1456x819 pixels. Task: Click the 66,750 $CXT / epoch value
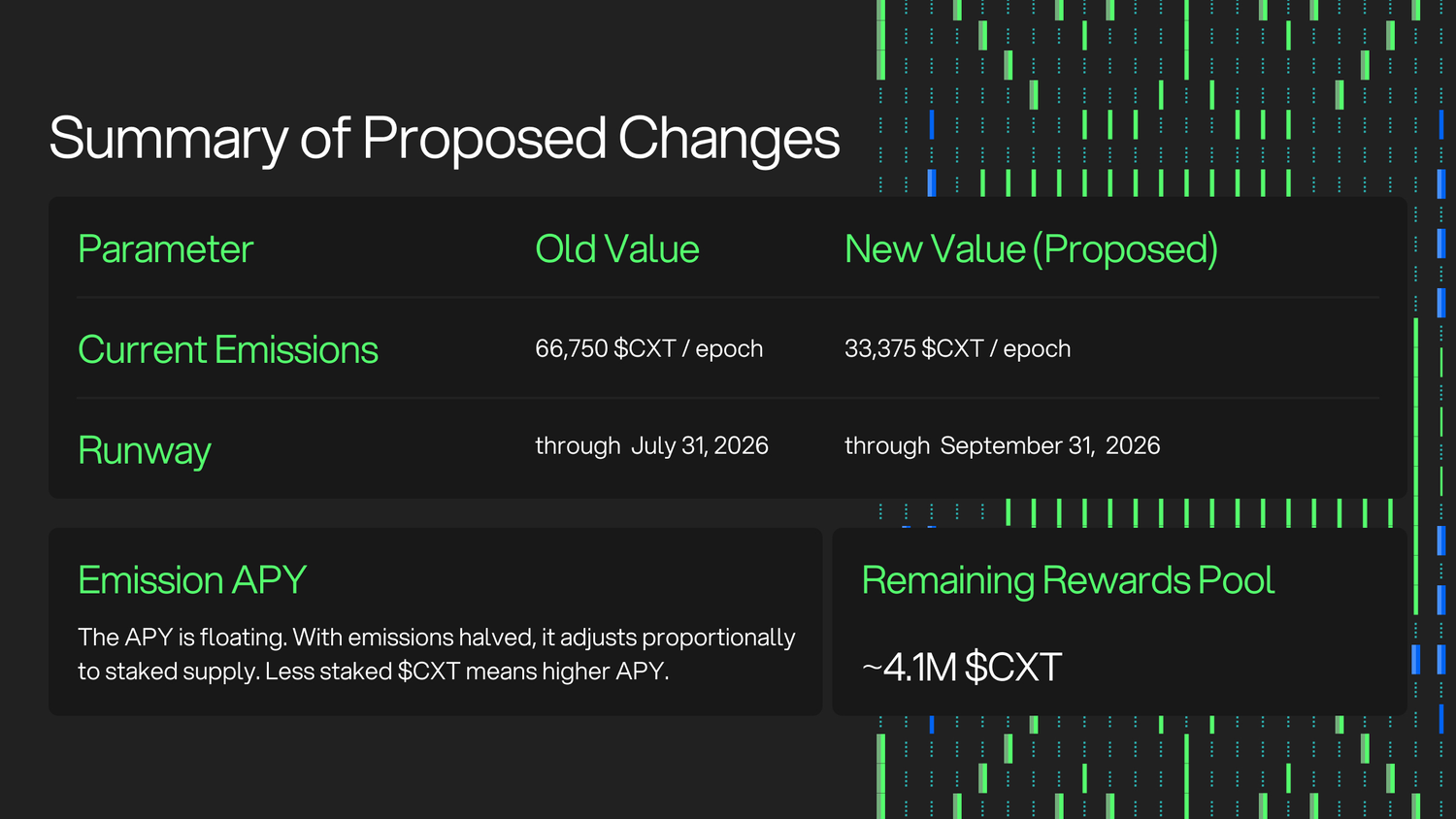[x=648, y=348]
